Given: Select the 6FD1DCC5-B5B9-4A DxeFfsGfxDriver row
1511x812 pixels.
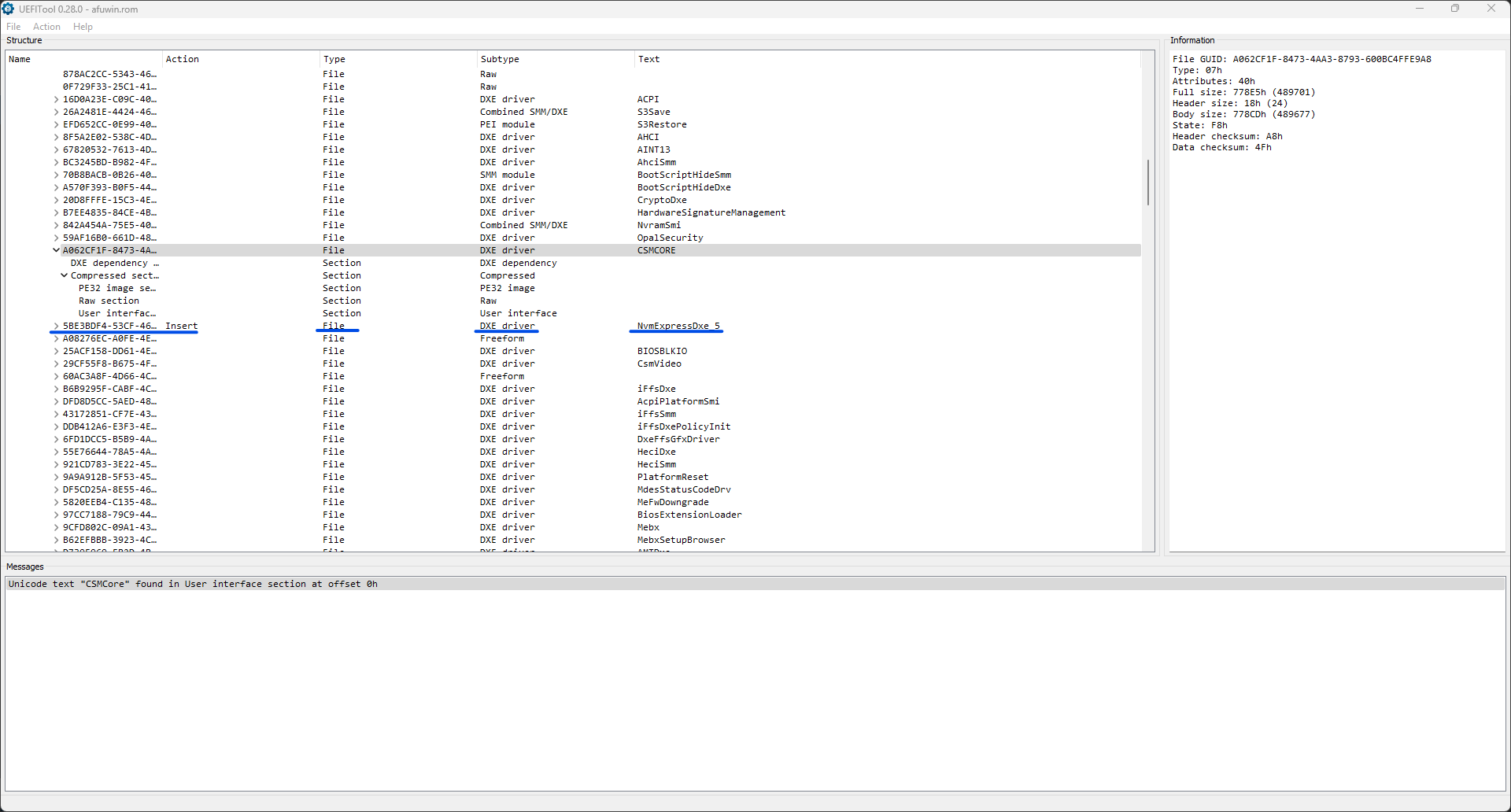Looking at the screenshot, I should (x=573, y=439).
